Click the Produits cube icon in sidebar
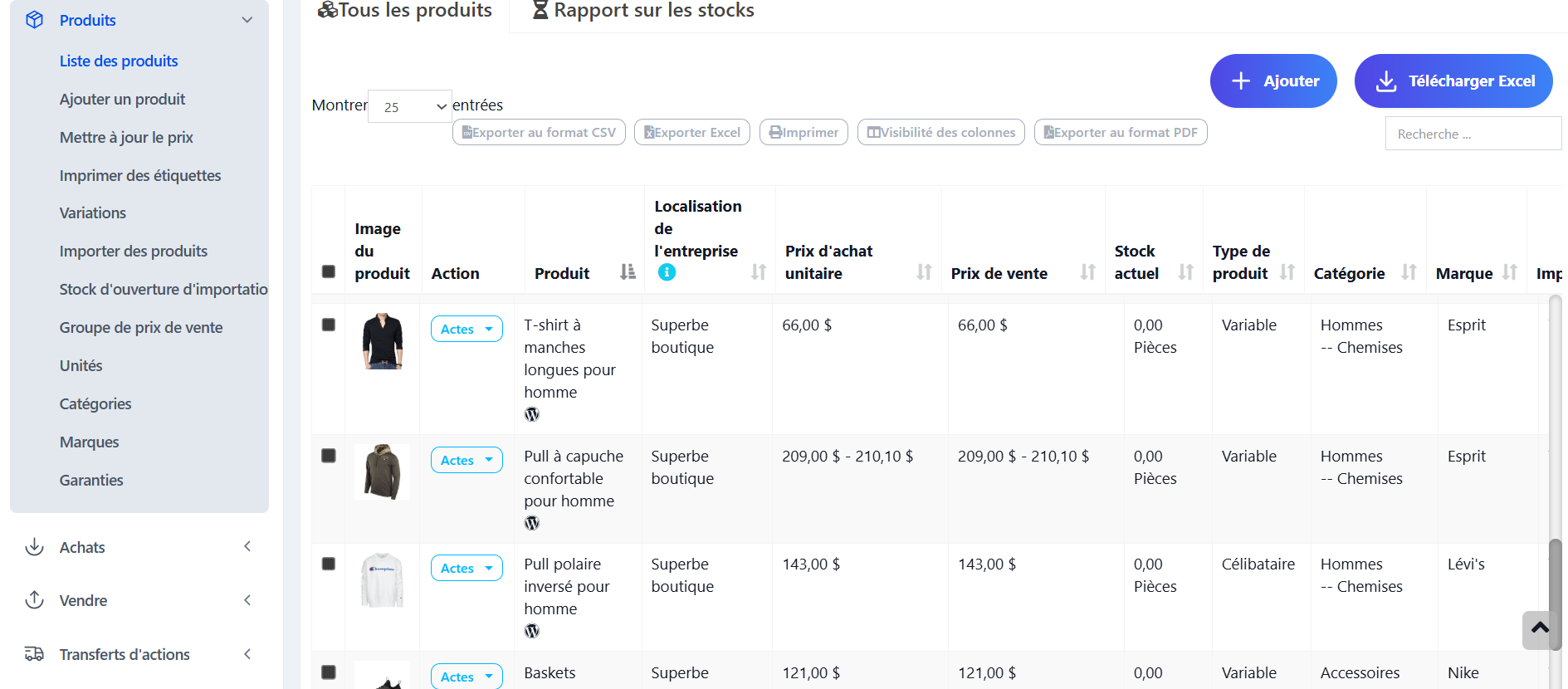Image resolution: width=1568 pixels, height=689 pixels. click(x=34, y=20)
